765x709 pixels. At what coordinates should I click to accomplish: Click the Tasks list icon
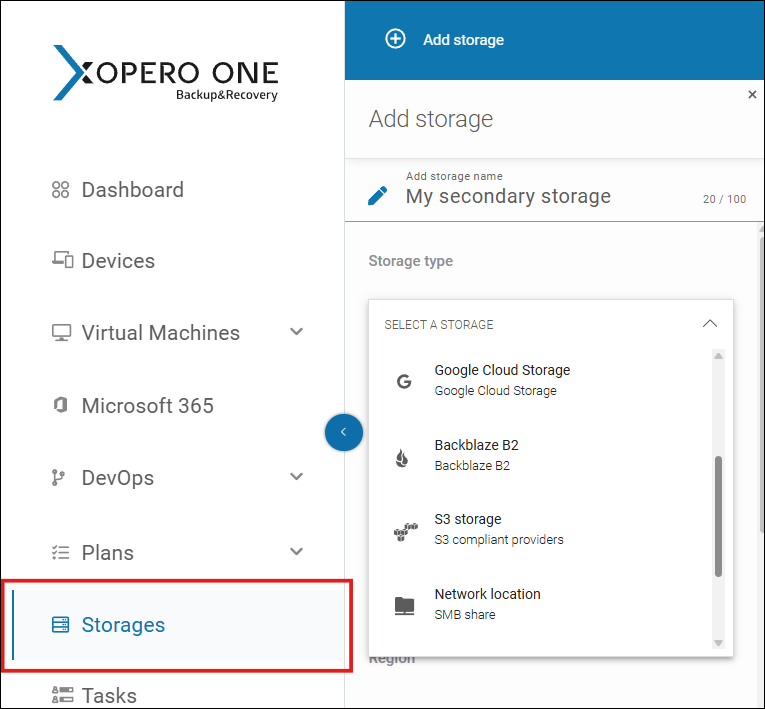tap(62, 694)
